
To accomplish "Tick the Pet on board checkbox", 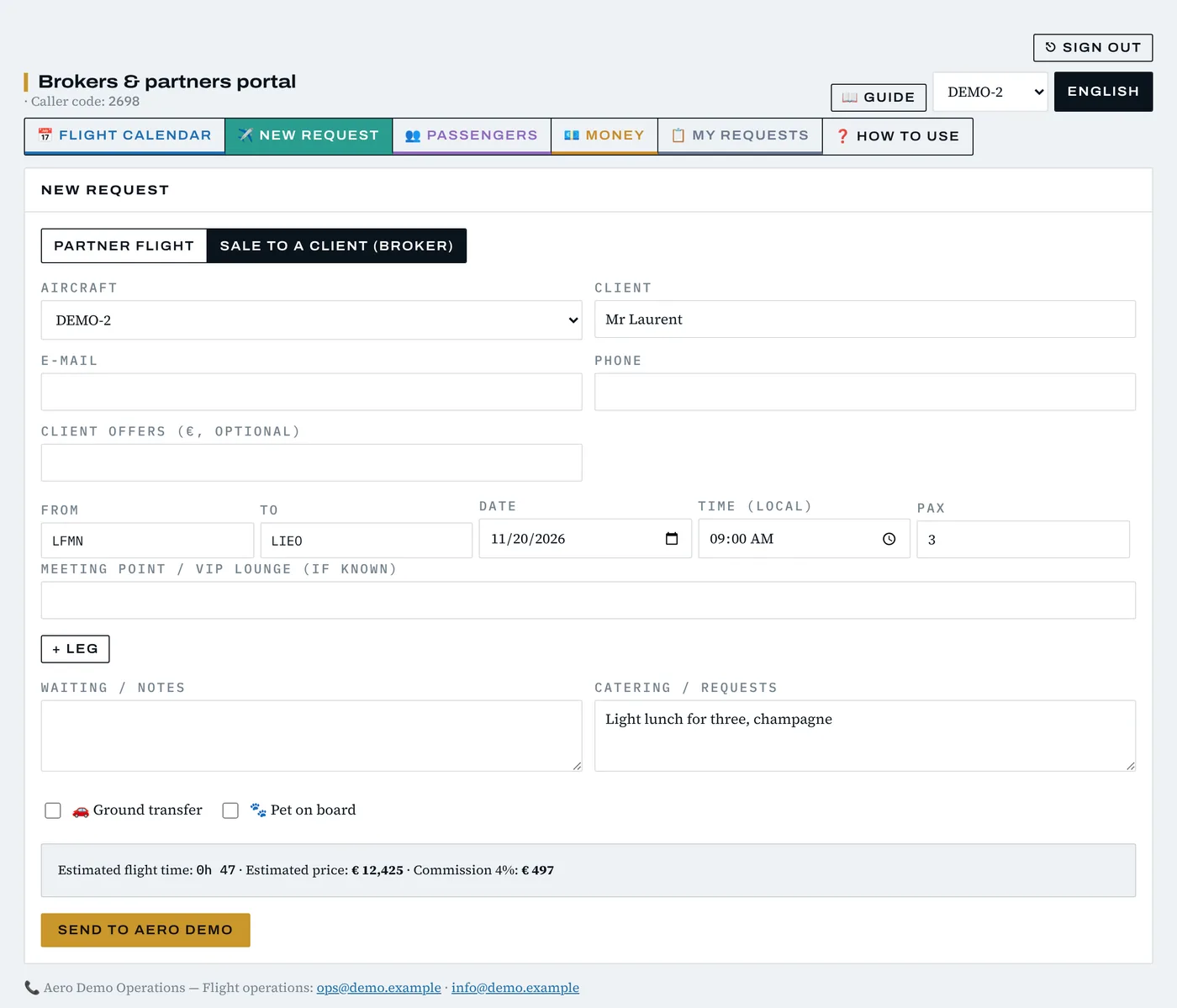I will pyautogui.click(x=230, y=810).
